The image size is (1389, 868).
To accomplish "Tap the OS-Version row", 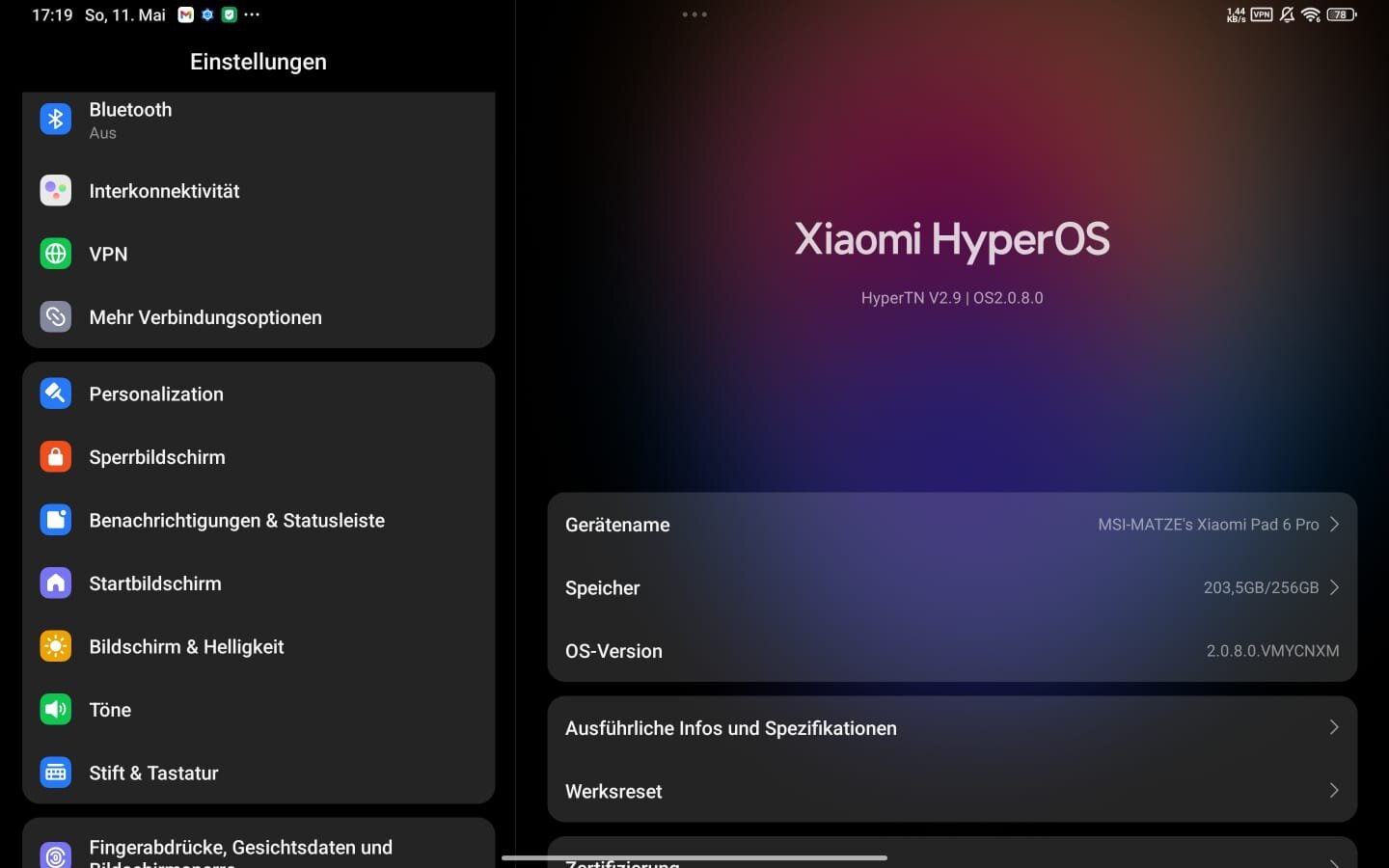I will (951, 651).
